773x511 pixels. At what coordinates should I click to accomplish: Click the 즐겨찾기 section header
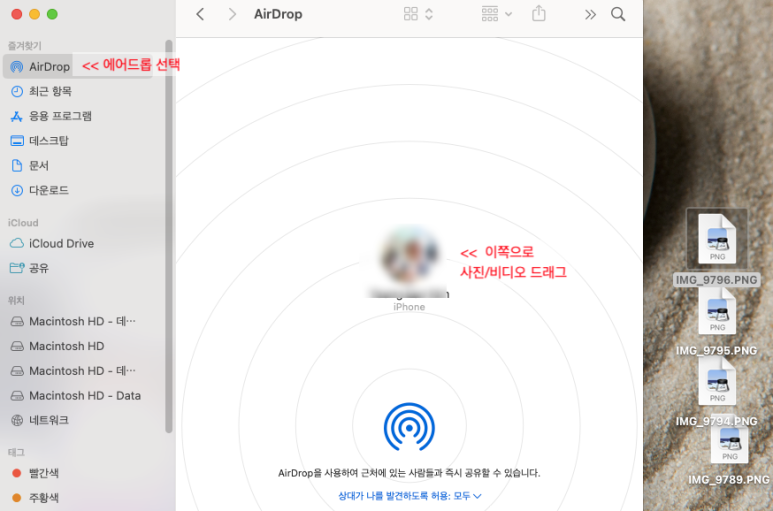click(x=25, y=46)
